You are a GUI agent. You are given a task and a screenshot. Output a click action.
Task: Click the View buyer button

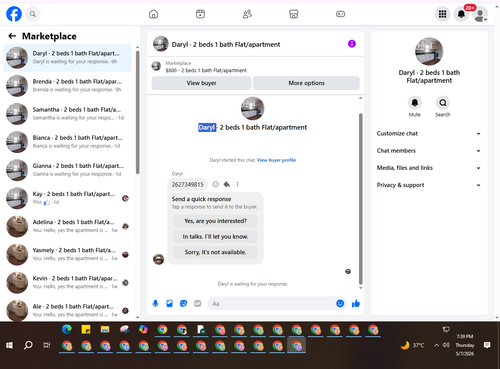[x=201, y=83]
